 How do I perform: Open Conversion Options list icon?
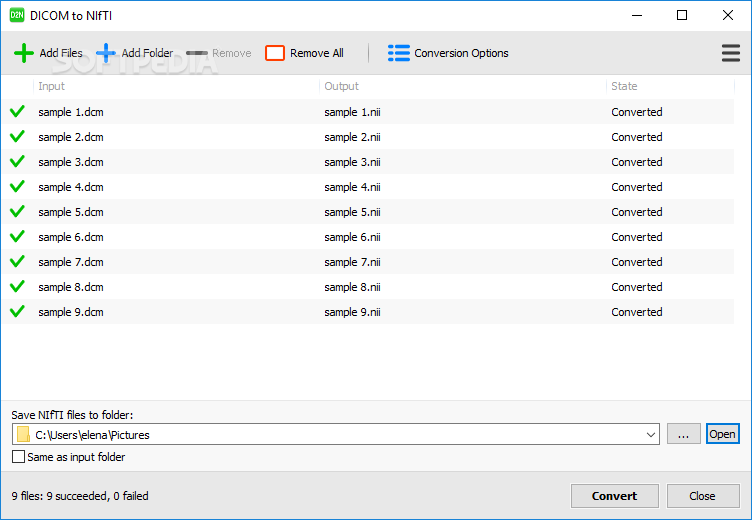(399, 53)
